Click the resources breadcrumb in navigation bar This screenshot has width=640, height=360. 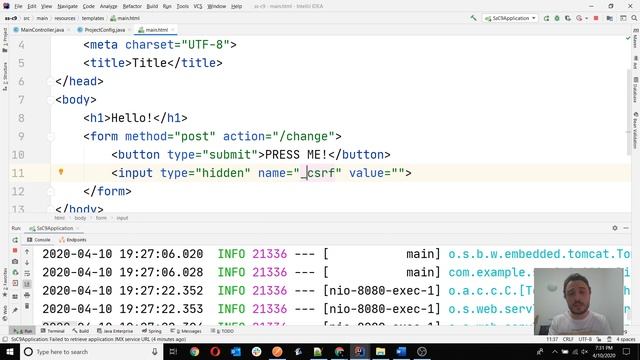click(65, 18)
